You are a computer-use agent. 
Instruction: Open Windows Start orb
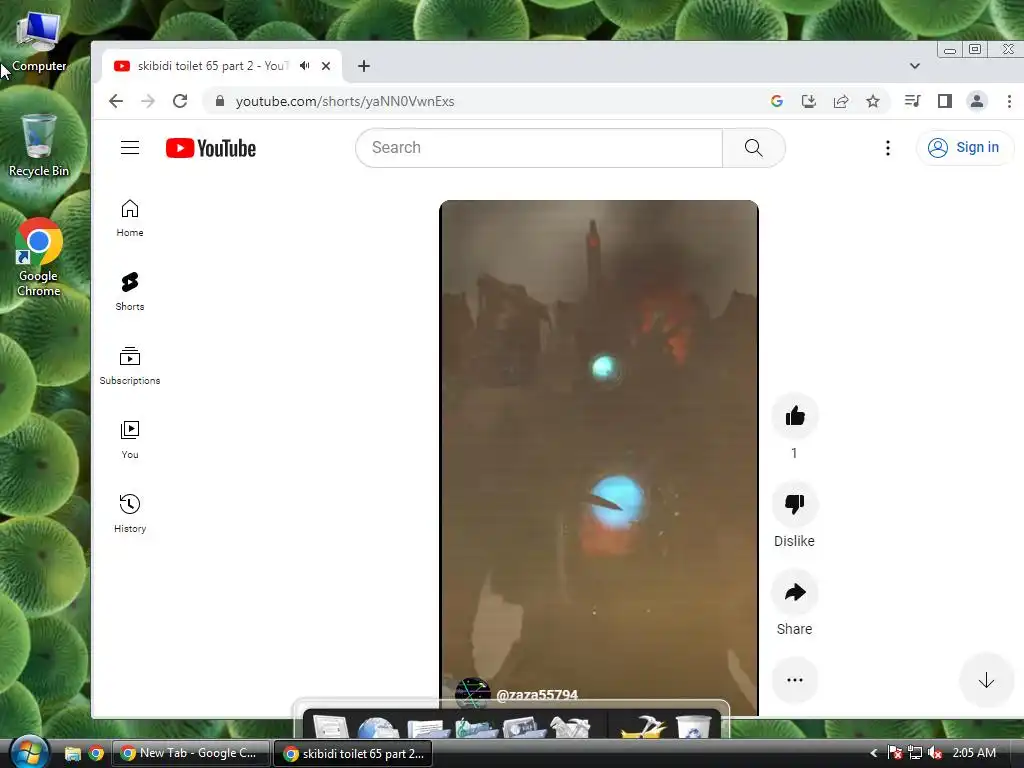(x=29, y=752)
